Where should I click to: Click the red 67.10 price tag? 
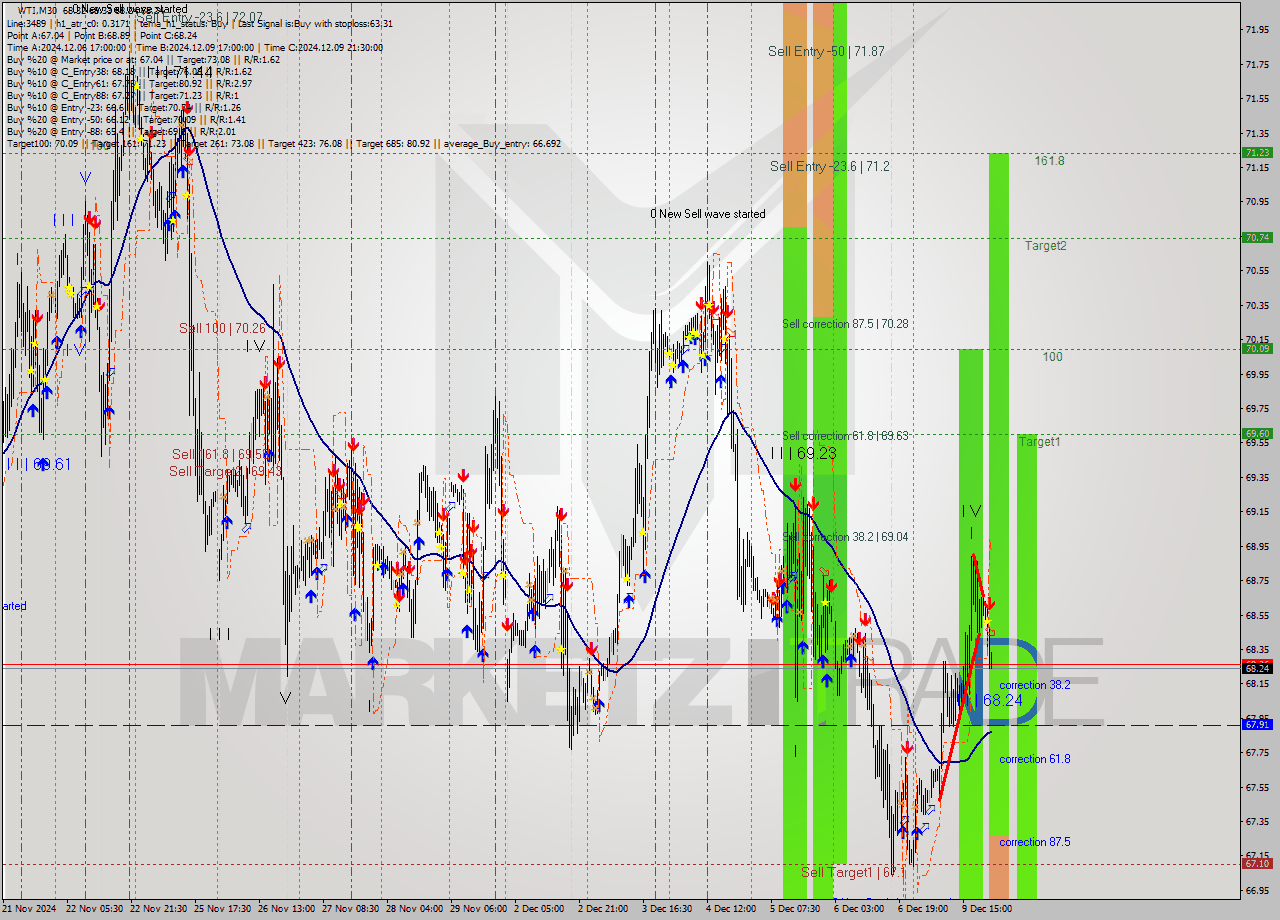point(1257,863)
